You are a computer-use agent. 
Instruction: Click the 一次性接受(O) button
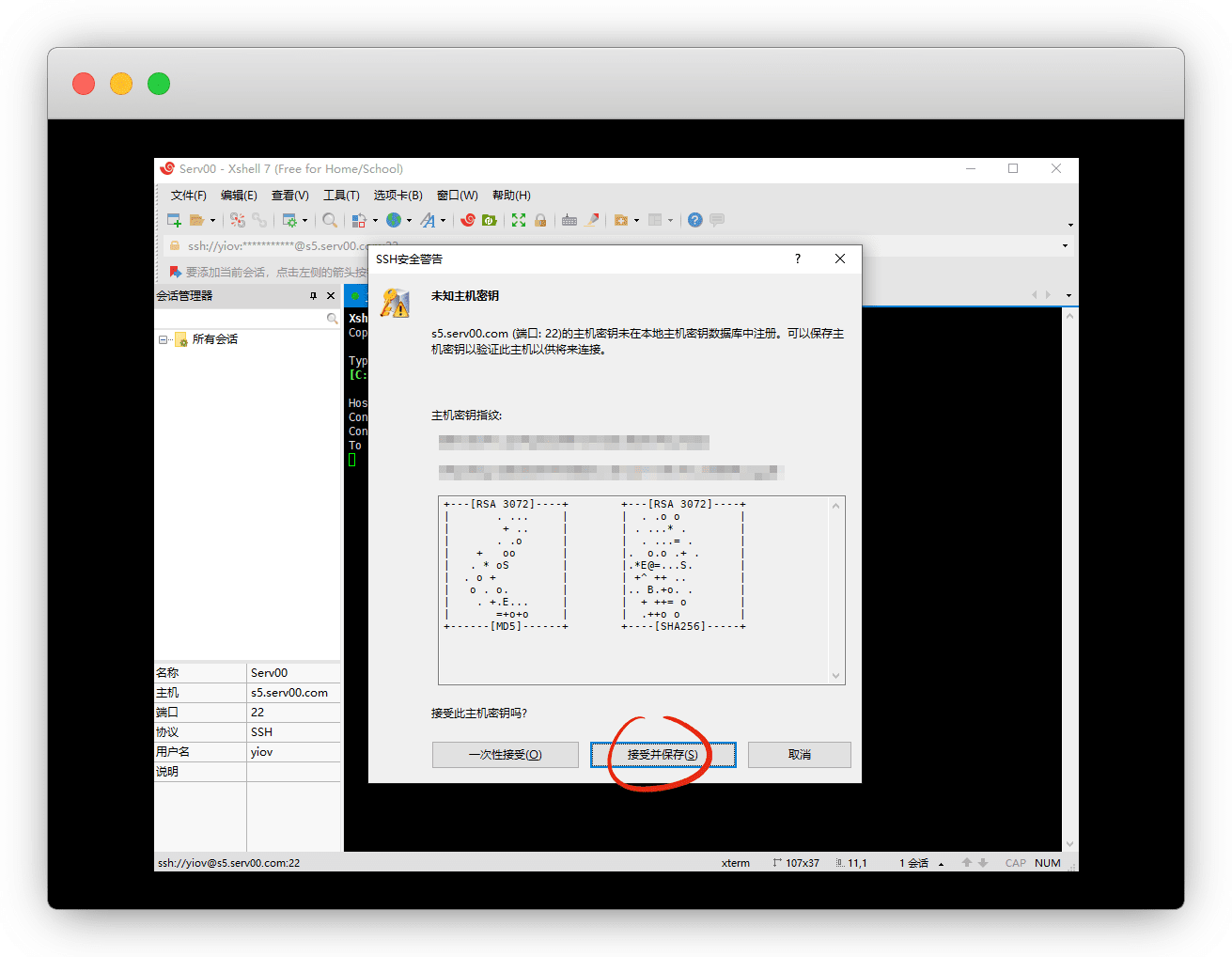pos(506,755)
